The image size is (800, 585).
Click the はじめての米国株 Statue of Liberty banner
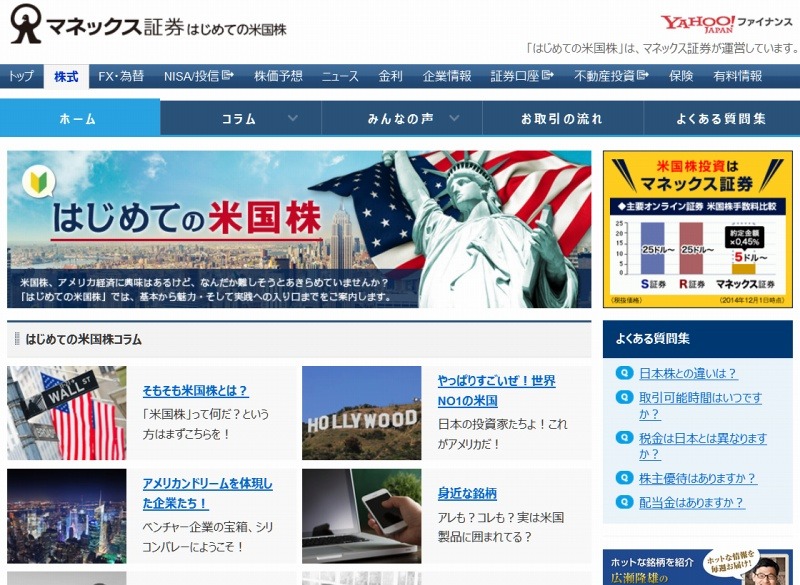(x=299, y=229)
